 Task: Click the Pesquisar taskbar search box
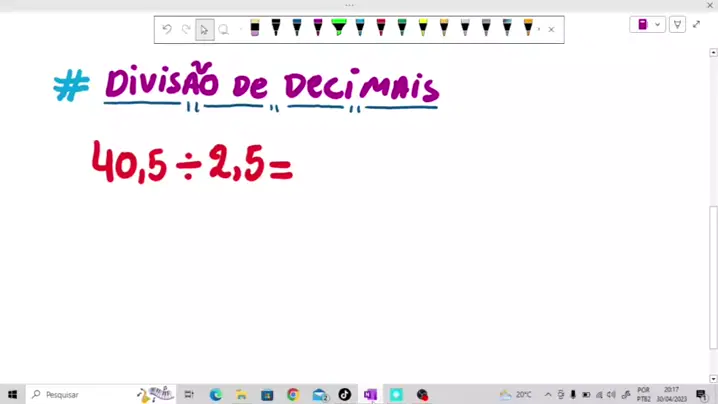pos(80,395)
